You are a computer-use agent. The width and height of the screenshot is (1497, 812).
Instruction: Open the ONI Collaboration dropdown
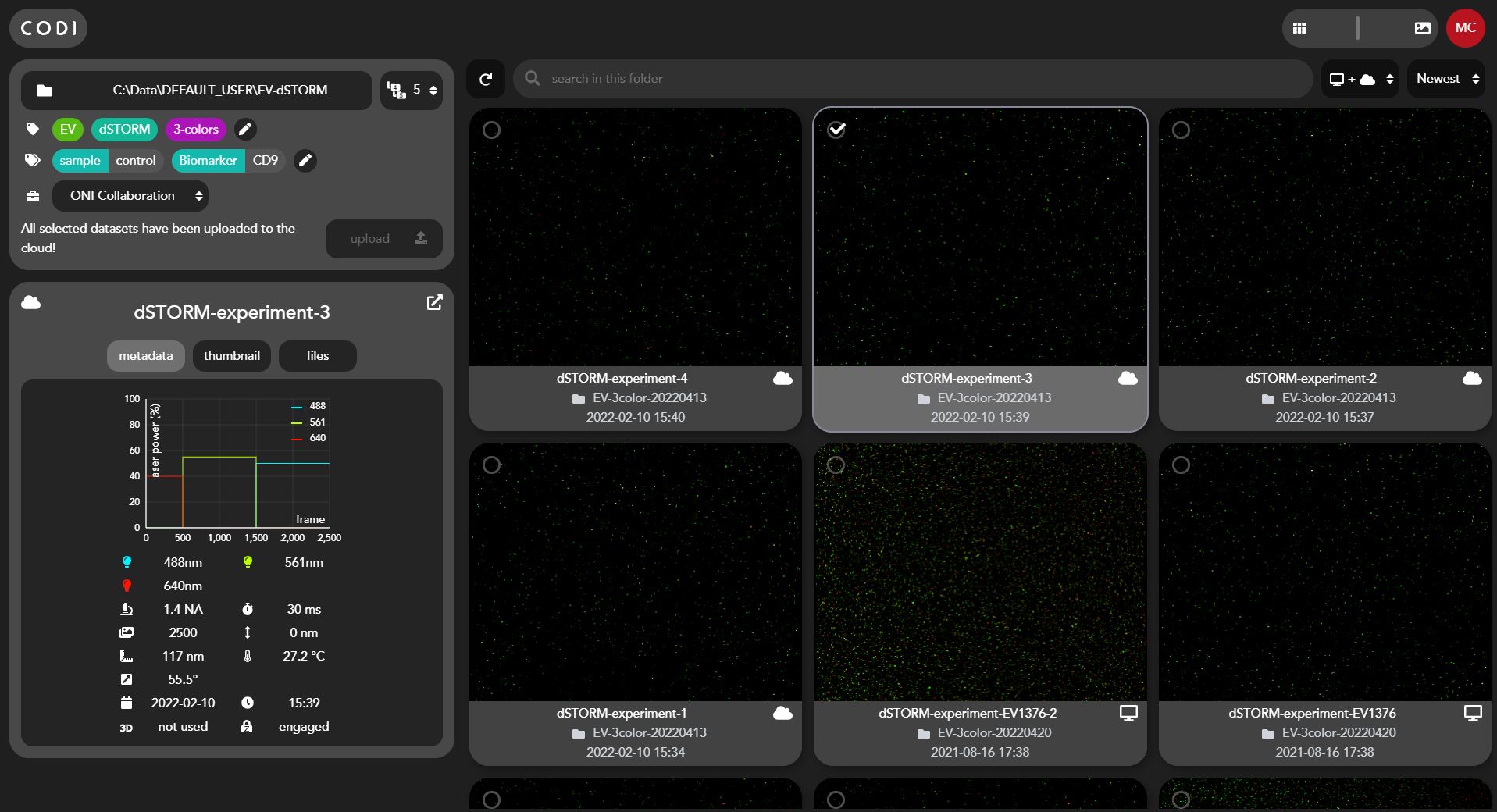pos(130,196)
